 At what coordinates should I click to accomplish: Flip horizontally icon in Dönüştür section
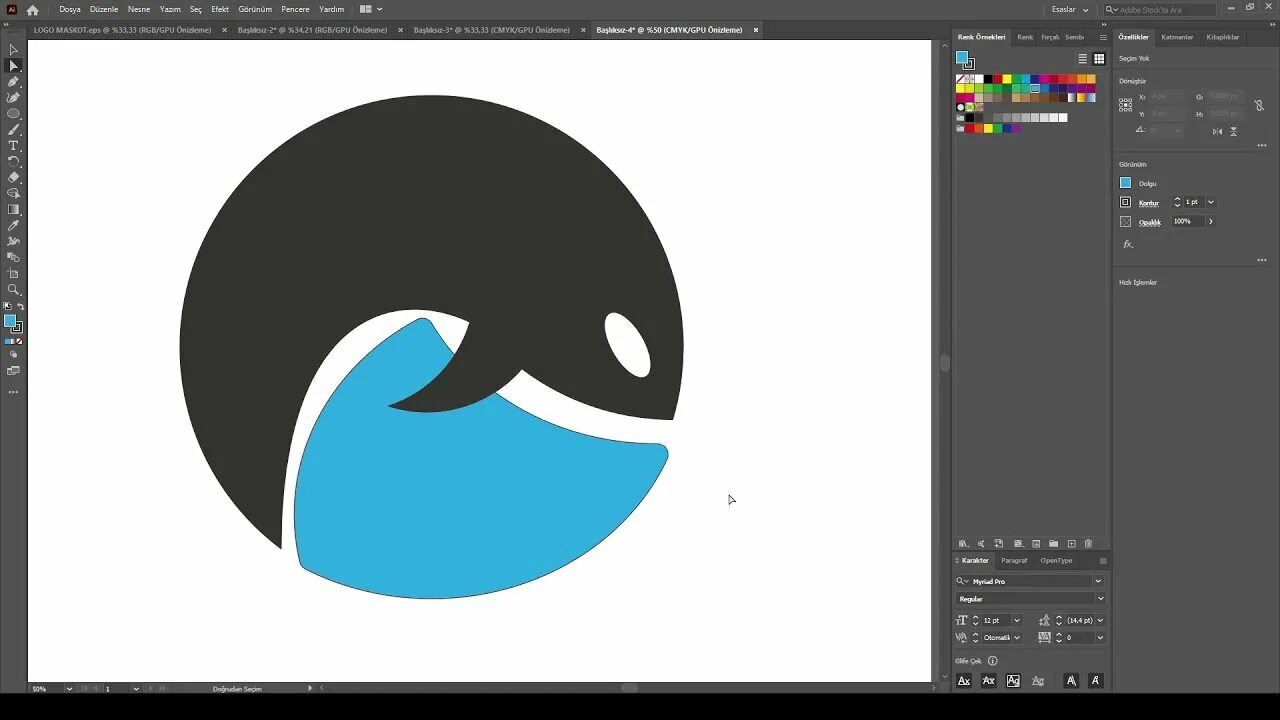point(1217,131)
